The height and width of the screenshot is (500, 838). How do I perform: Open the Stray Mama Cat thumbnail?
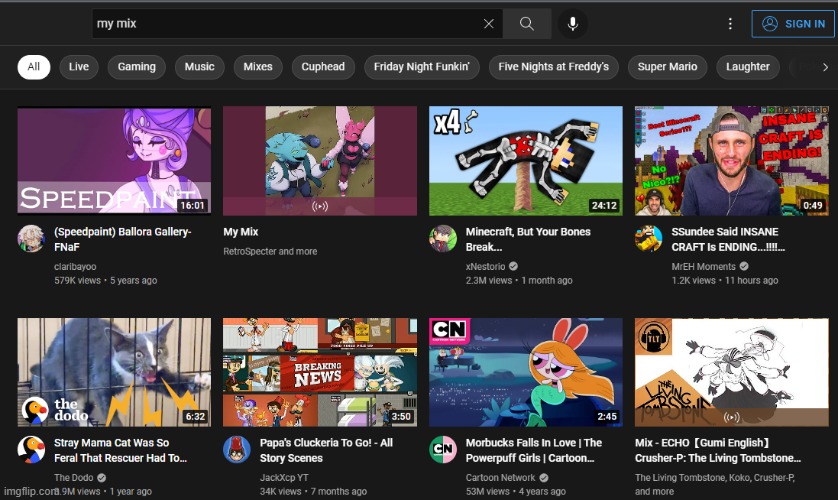click(114, 372)
